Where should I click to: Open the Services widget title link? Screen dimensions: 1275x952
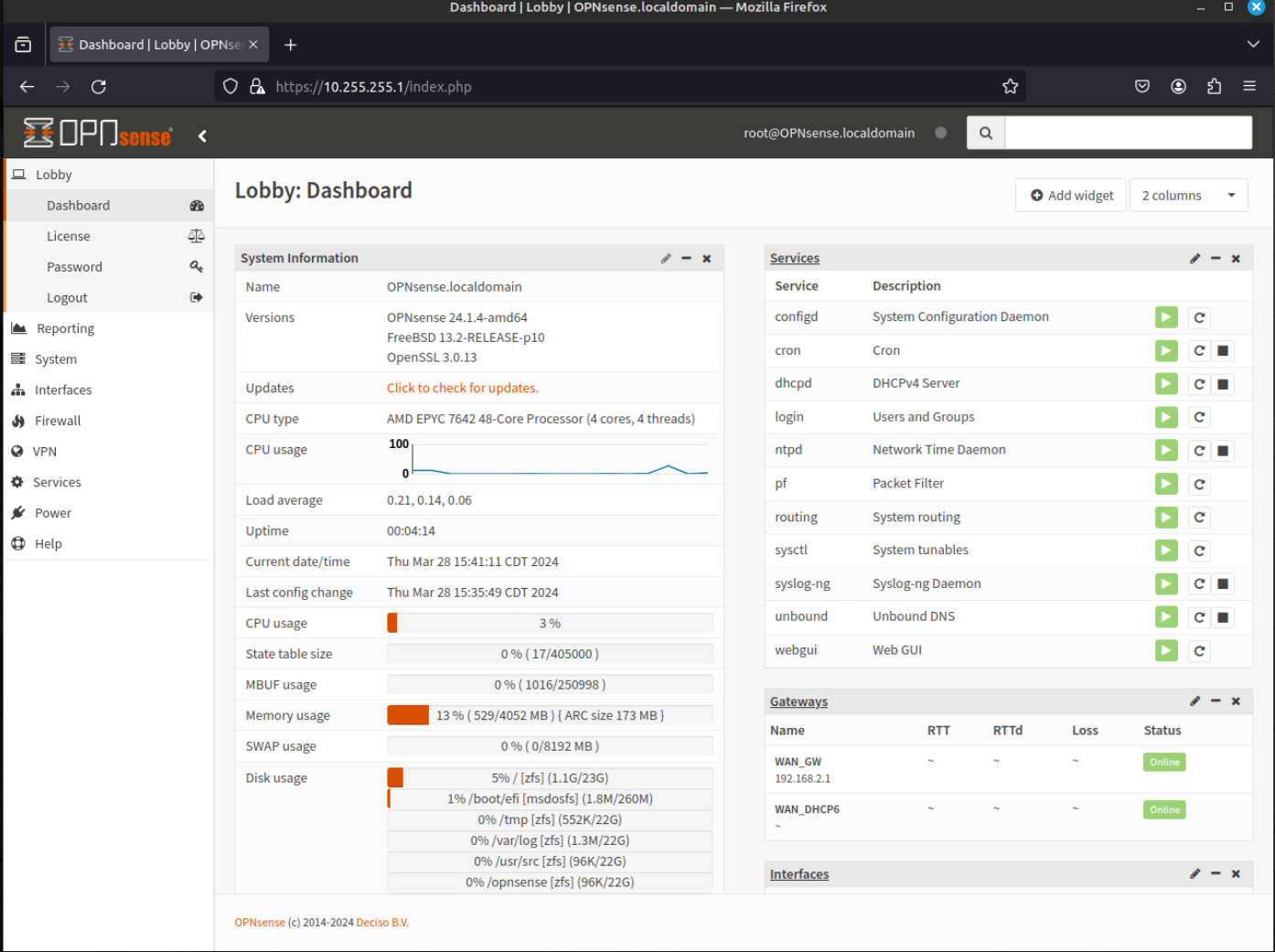coord(795,258)
